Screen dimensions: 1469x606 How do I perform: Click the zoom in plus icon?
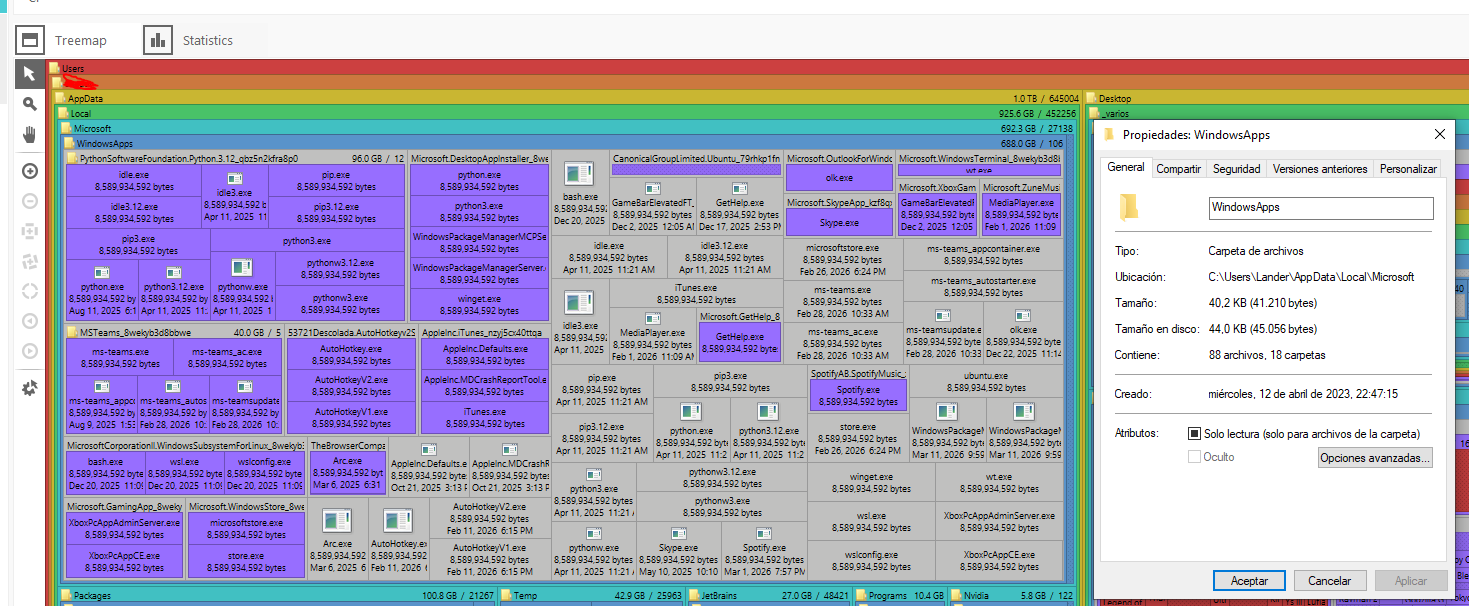[x=29, y=171]
